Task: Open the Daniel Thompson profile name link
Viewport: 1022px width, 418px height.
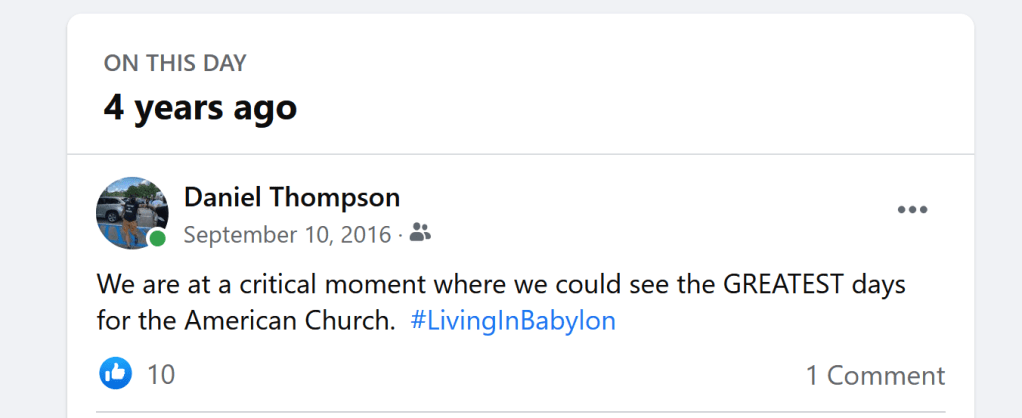Action: (292, 197)
